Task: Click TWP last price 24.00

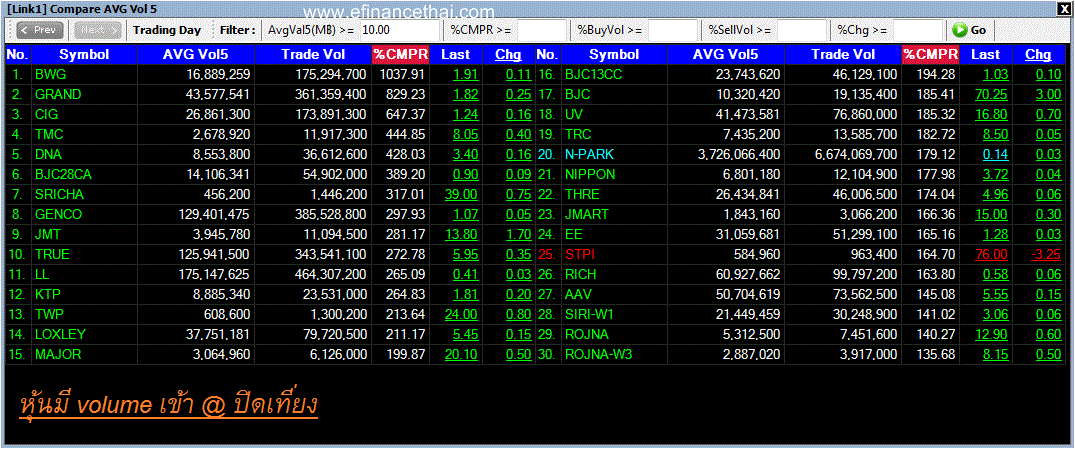Action: (x=462, y=315)
